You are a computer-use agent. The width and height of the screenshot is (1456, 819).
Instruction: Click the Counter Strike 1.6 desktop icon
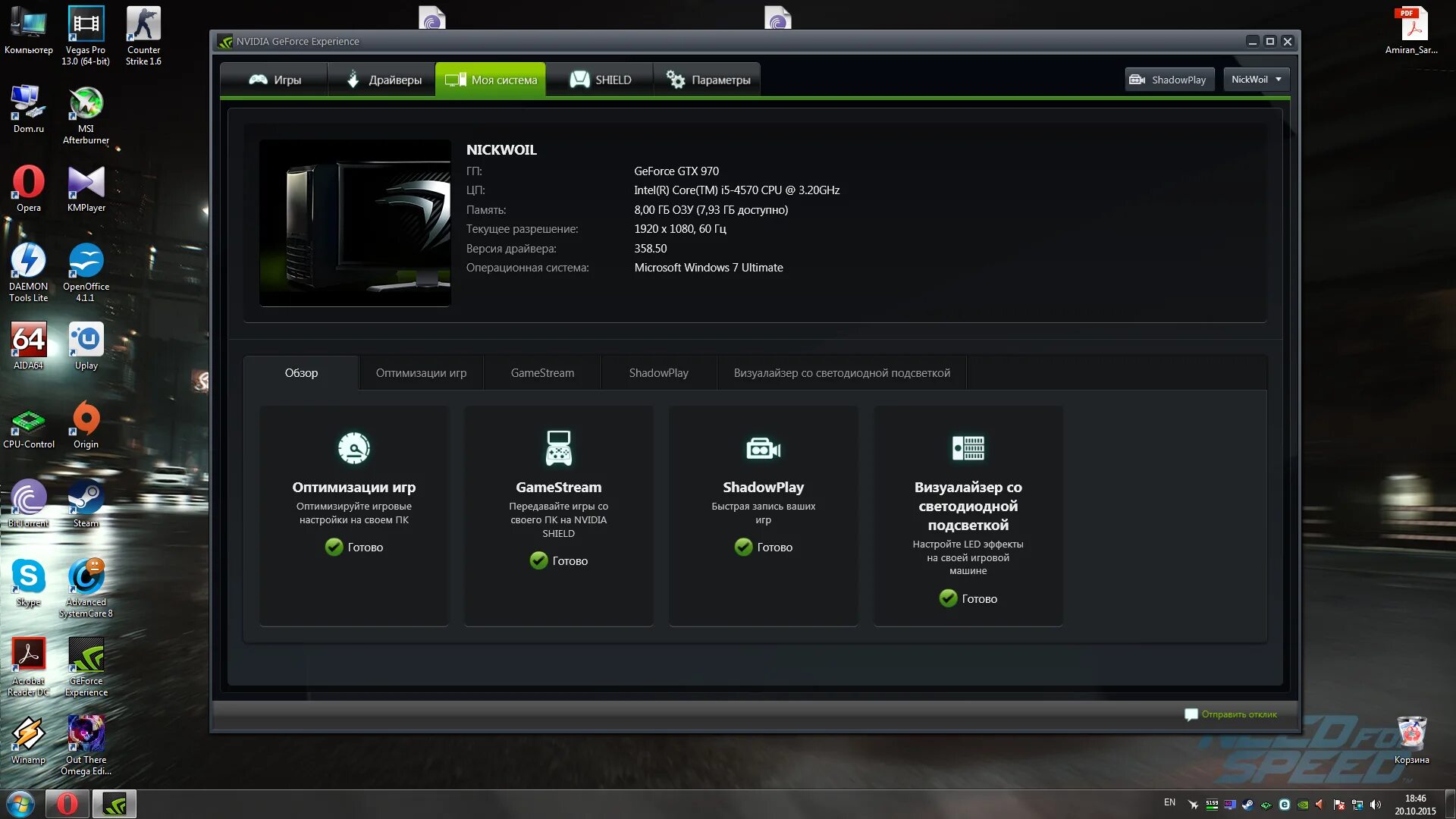(x=143, y=36)
